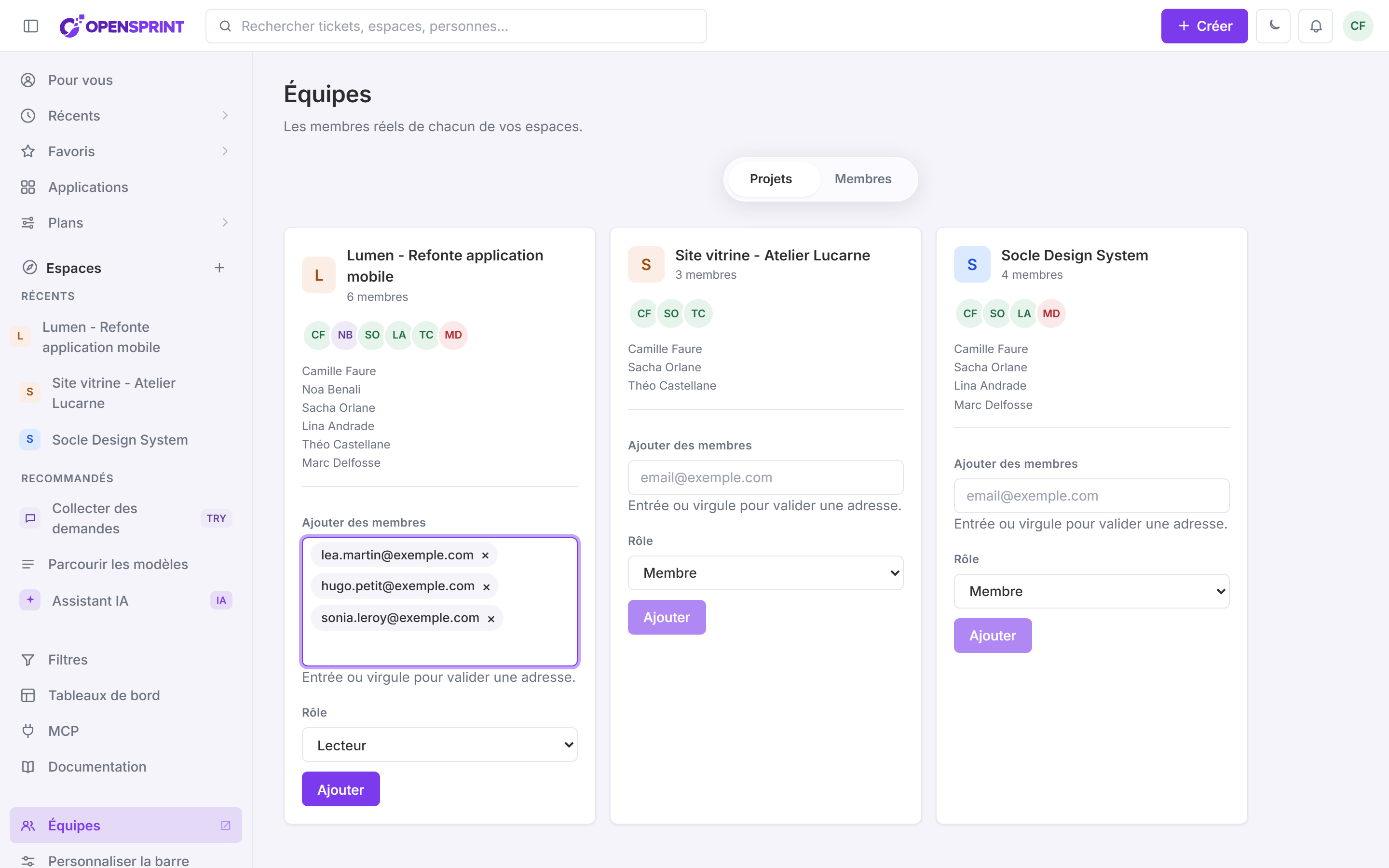Collapse sidebar with the panel toggle icon
Viewport: 1389px width, 868px height.
coord(31,26)
